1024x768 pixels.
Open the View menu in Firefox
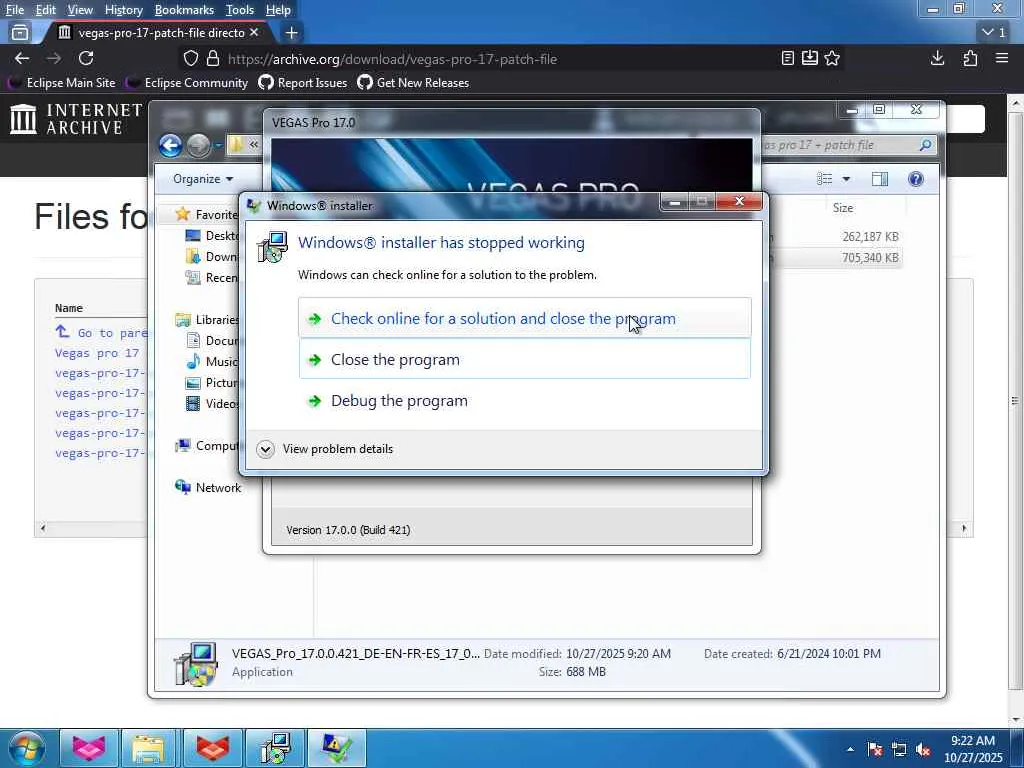click(80, 10)
